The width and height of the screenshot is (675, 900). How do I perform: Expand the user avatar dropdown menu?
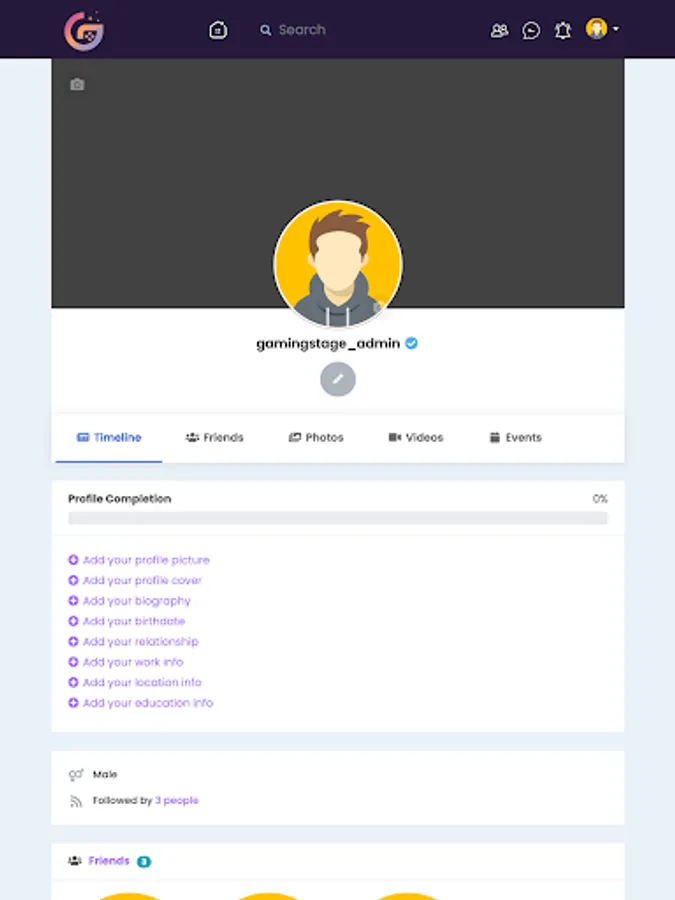602,29
